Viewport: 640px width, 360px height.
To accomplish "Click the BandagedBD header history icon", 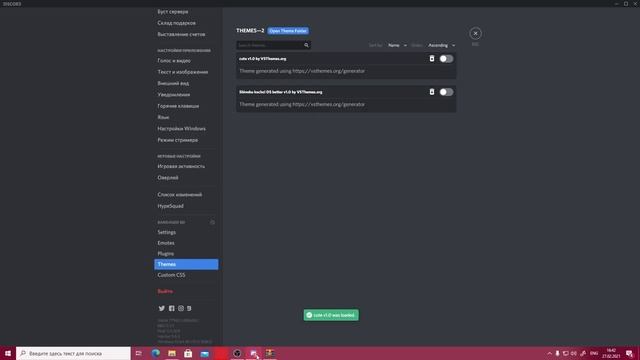I will [x=212, y=222].
